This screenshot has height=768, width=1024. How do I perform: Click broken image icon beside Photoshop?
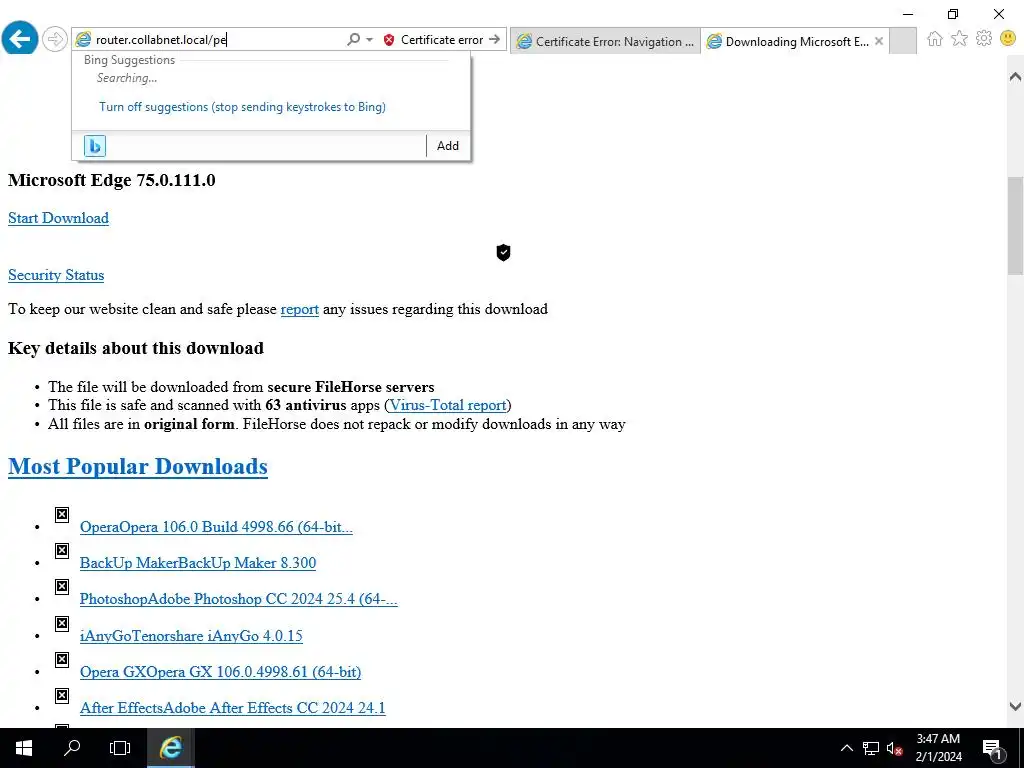62,586
